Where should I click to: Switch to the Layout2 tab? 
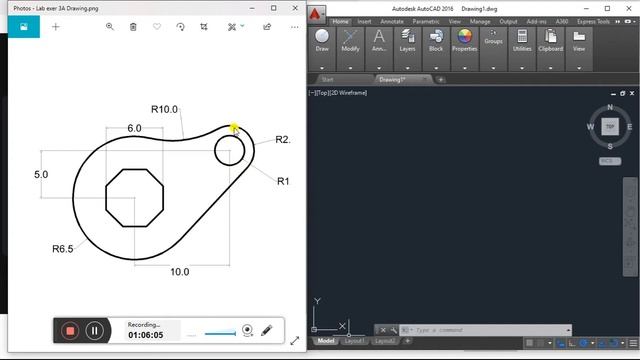point(384,341)
